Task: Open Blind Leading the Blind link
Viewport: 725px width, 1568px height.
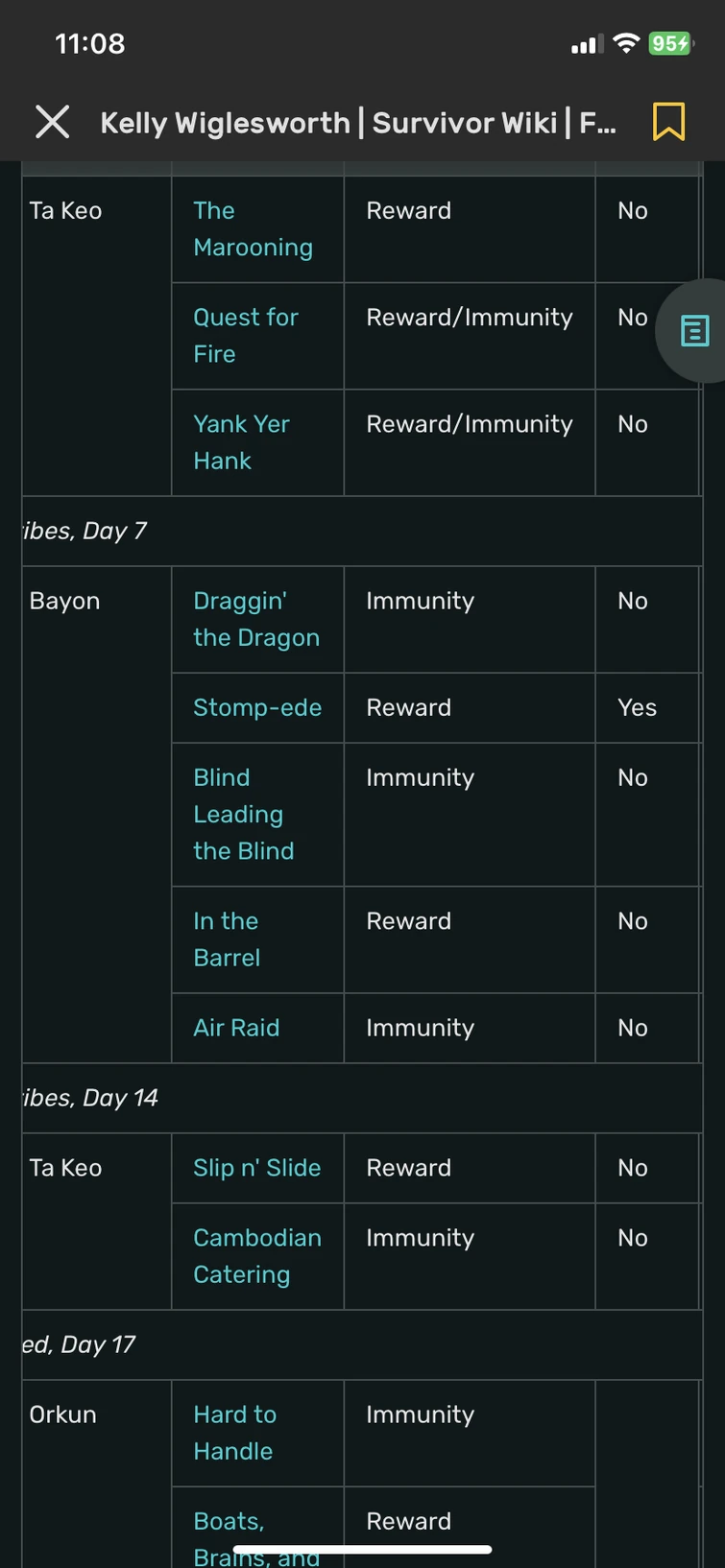Action: [243, 814]
